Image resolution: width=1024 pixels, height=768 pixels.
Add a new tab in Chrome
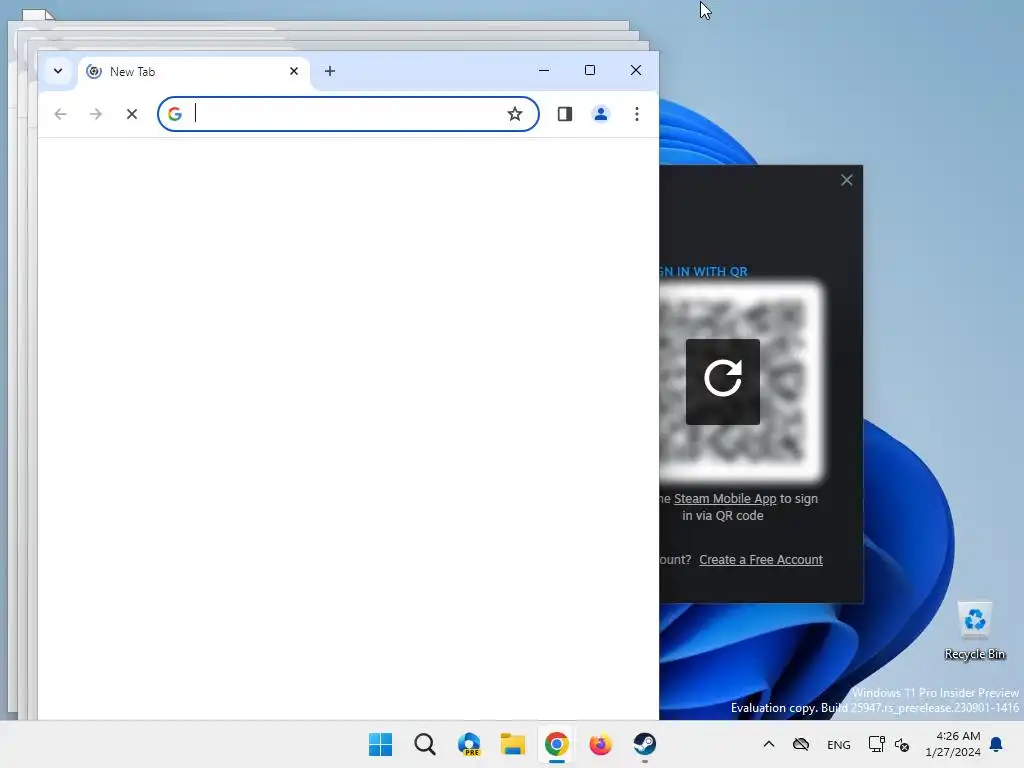[330, 71]
